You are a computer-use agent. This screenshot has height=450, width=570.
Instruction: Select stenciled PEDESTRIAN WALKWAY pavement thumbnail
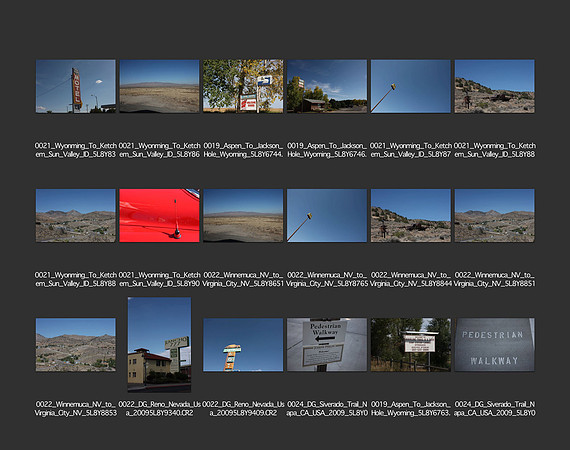pos(494,345)
